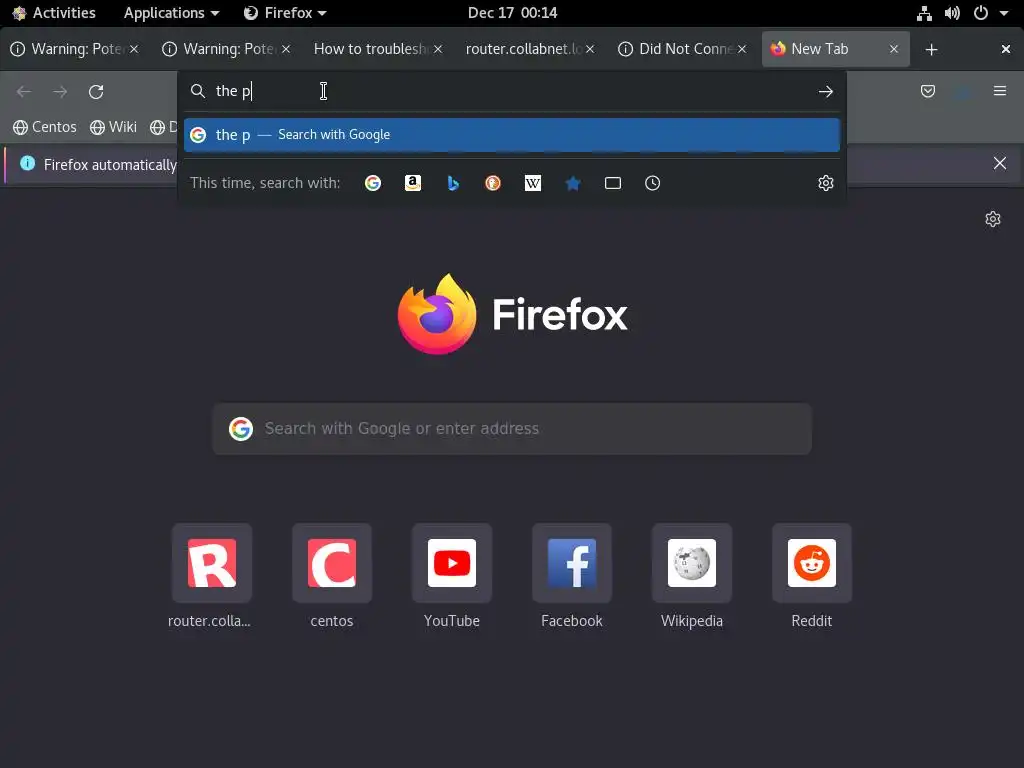
Task: Open the network status icon in top bar
Action: [924, 13]
